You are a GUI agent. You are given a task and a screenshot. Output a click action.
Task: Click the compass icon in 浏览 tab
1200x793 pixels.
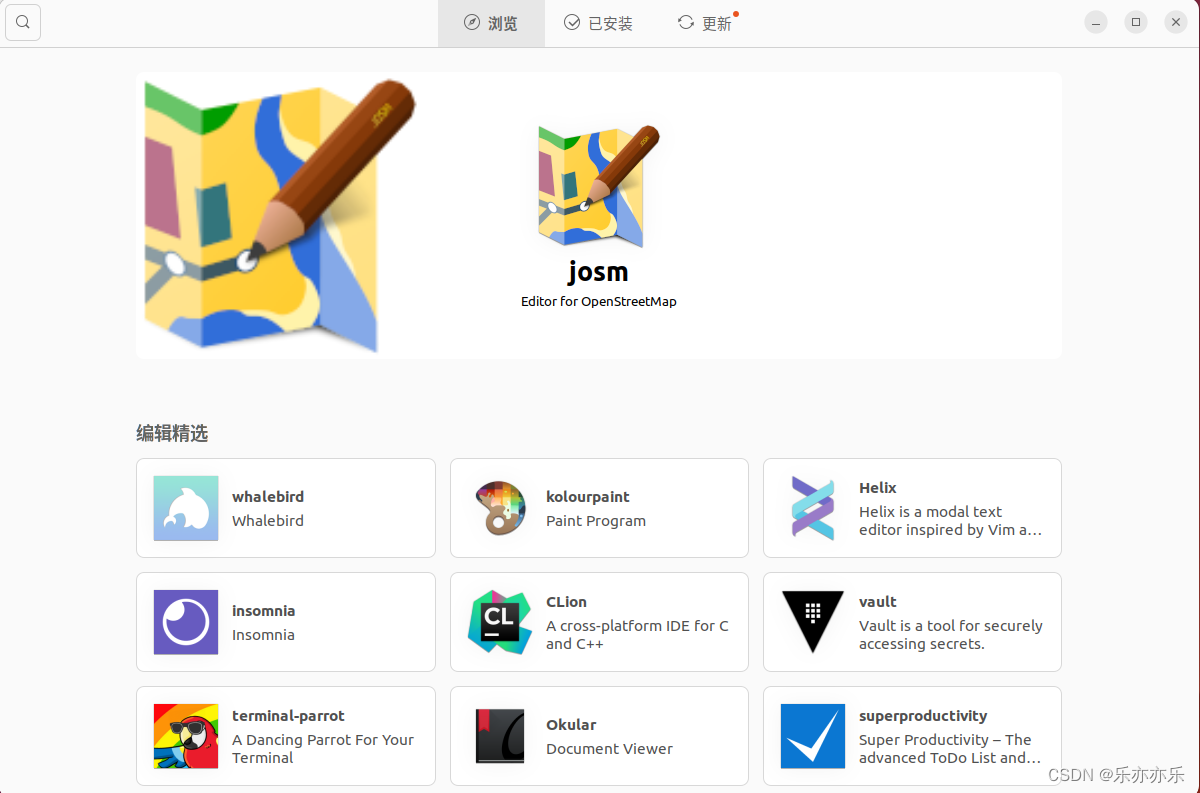[x=471, y=22]
